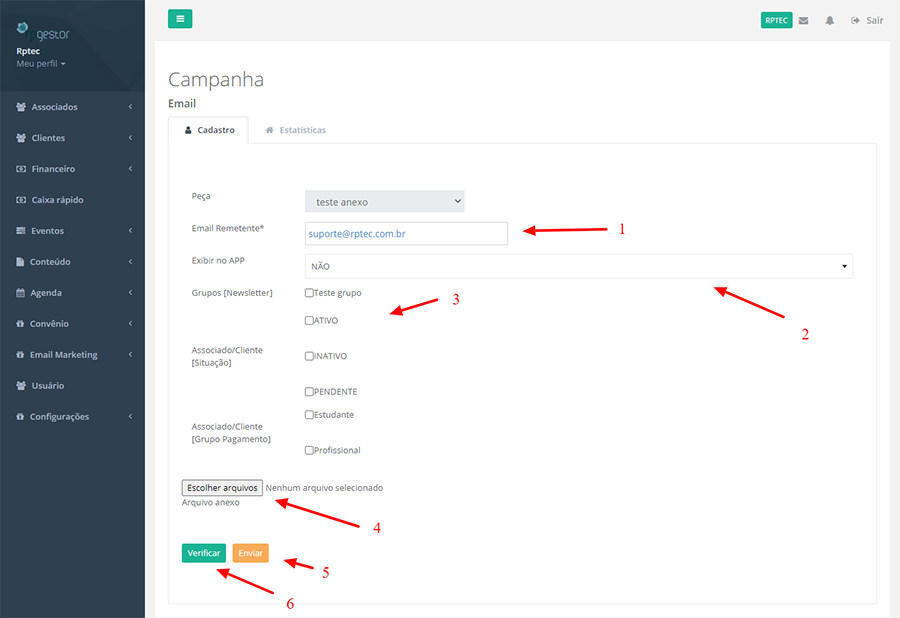Open the Peça dropdown showing teste anexo
900x618 pixels.
[x=384, y=201]
